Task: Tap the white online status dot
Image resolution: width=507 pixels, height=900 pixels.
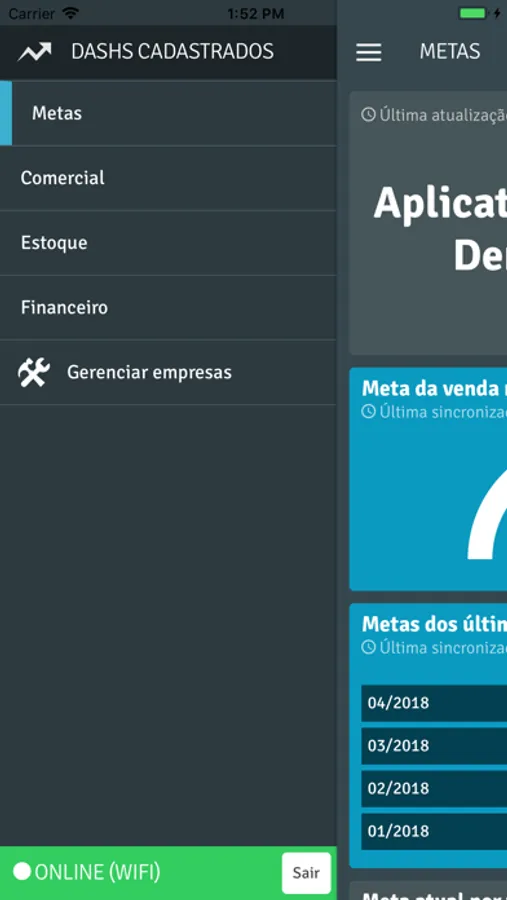Action: coord(22,872)
